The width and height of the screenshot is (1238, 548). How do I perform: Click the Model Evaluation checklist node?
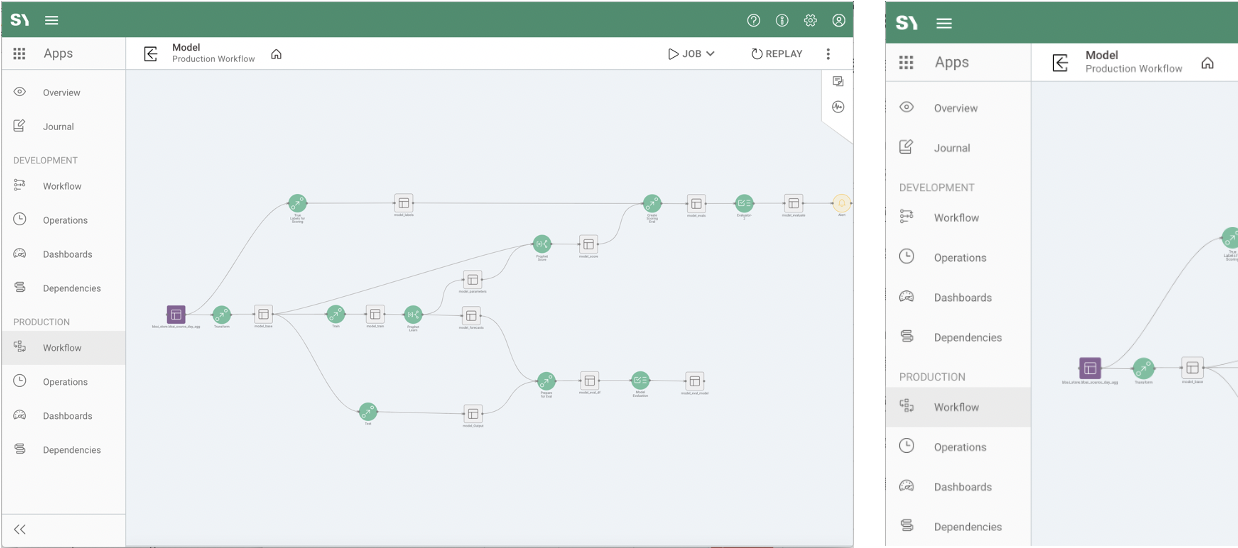[x=640, y=380]
